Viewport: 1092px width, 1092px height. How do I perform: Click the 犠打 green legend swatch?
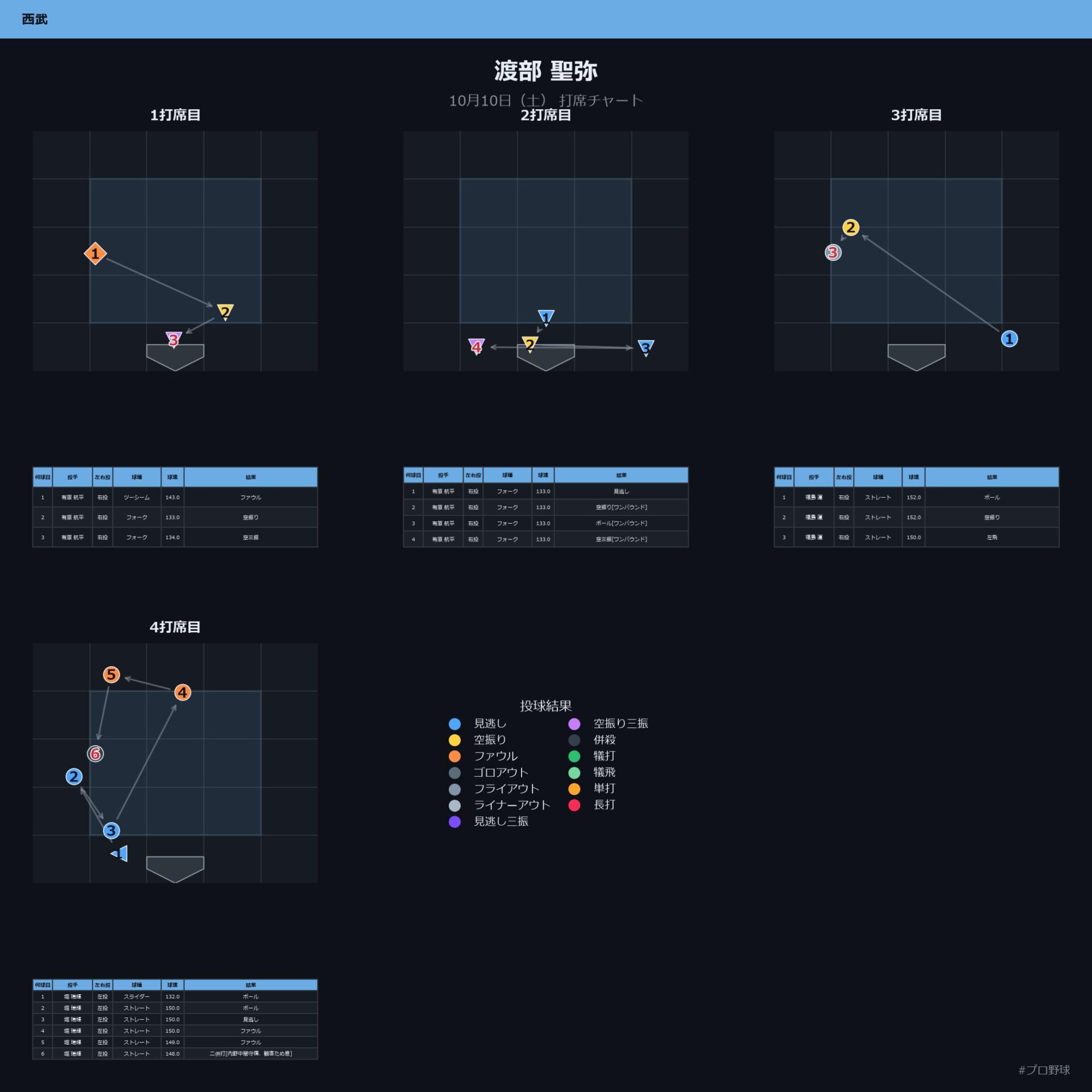[574, 756]
